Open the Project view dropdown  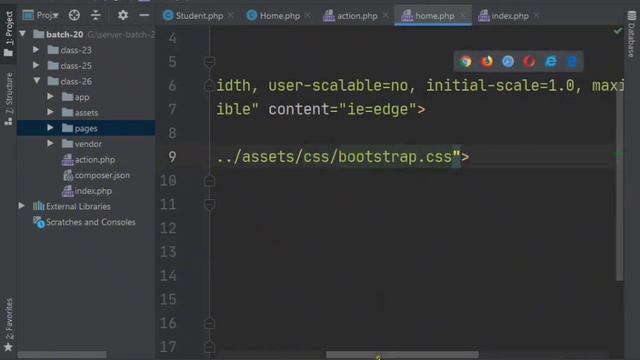(x=41, y=16)
